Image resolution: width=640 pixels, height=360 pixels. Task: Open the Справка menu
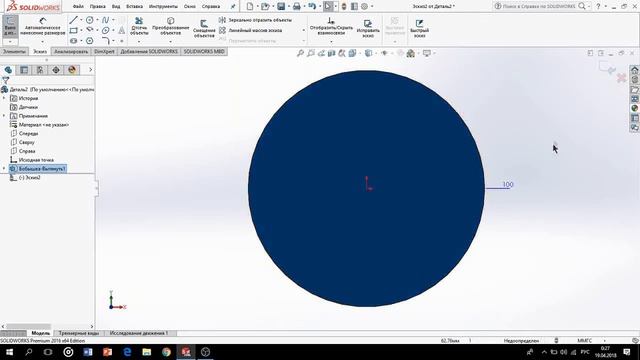211,7
